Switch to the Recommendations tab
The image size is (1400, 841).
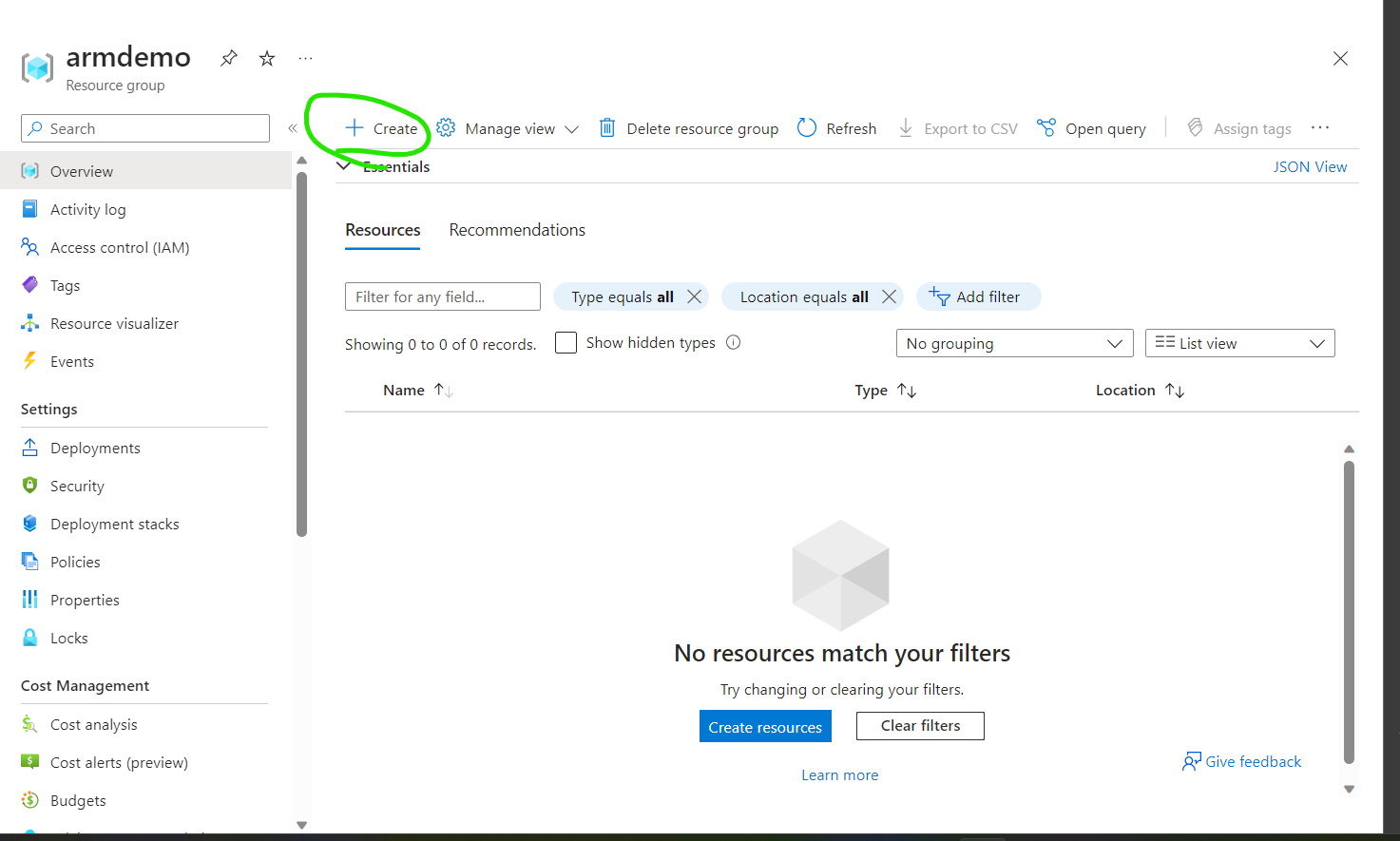(517, 230)
